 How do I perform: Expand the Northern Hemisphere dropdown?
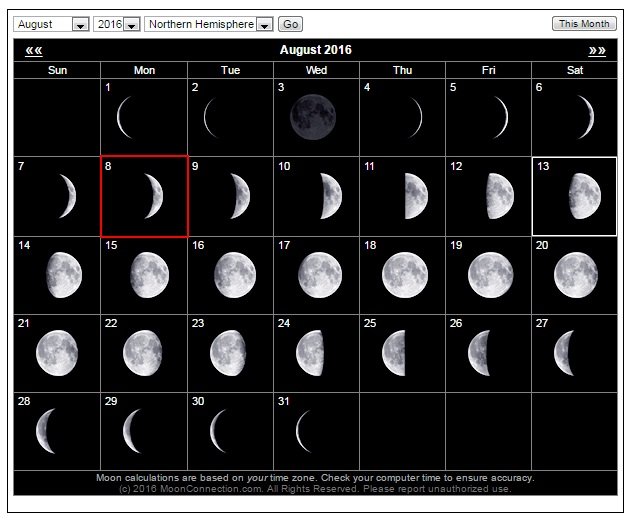click(209, 24)
